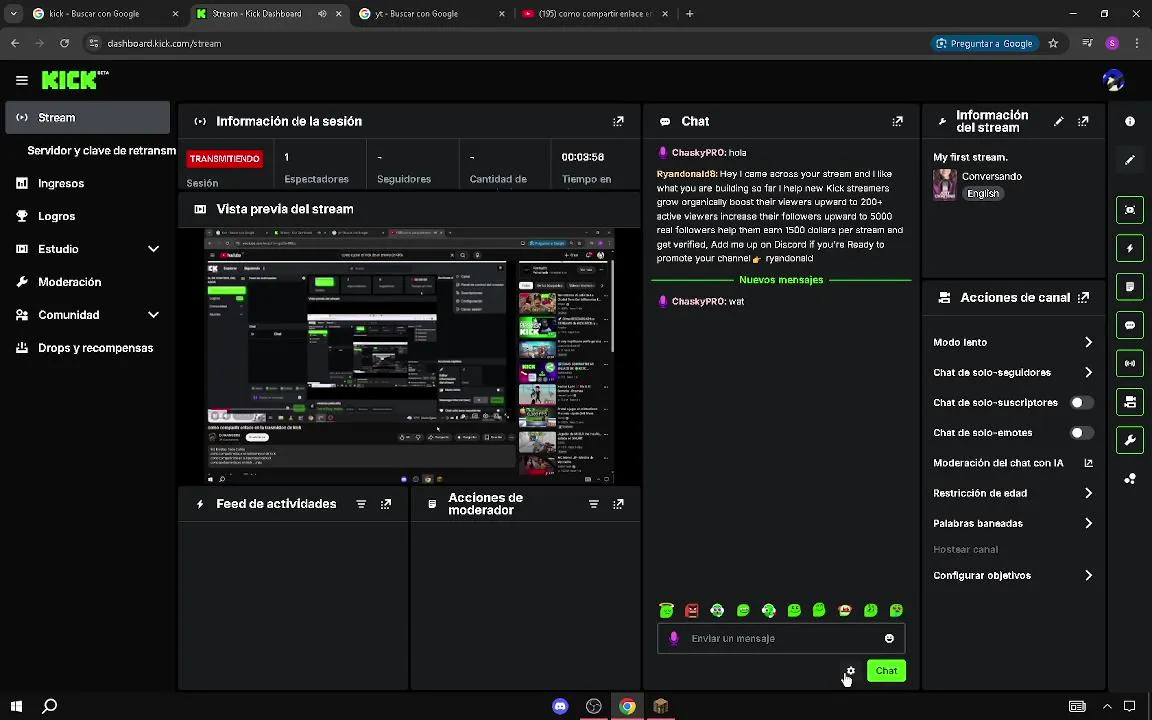This screenshot has height=720, width=1152.
Task: Toggle the activity feed lightning icon in right rail
Action: point(1130,248)
